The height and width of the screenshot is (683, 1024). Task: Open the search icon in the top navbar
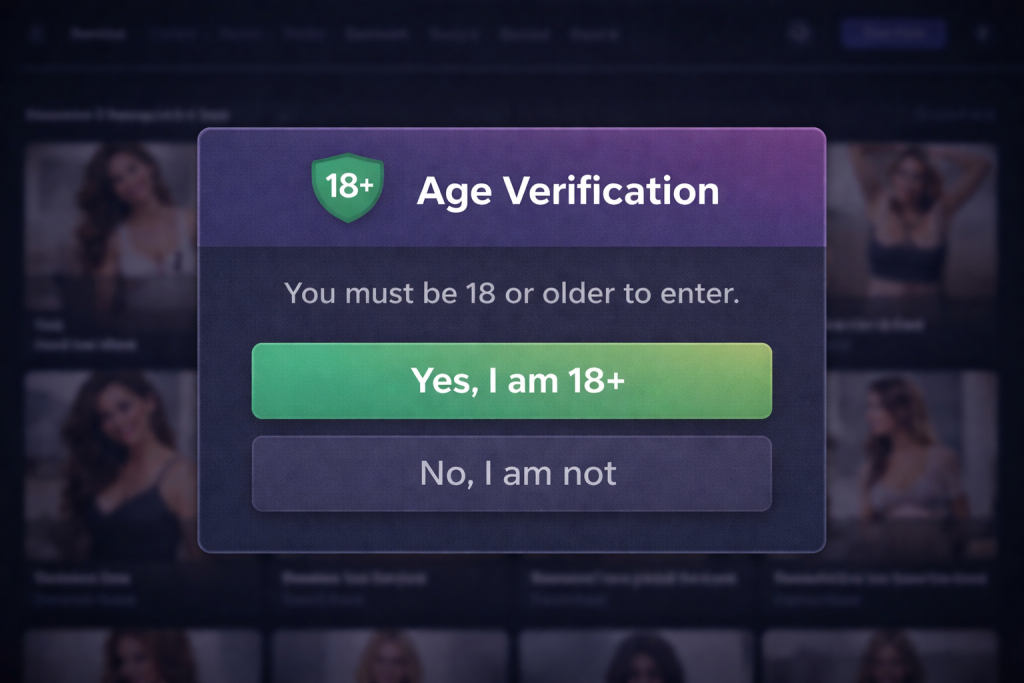(798, 33)
